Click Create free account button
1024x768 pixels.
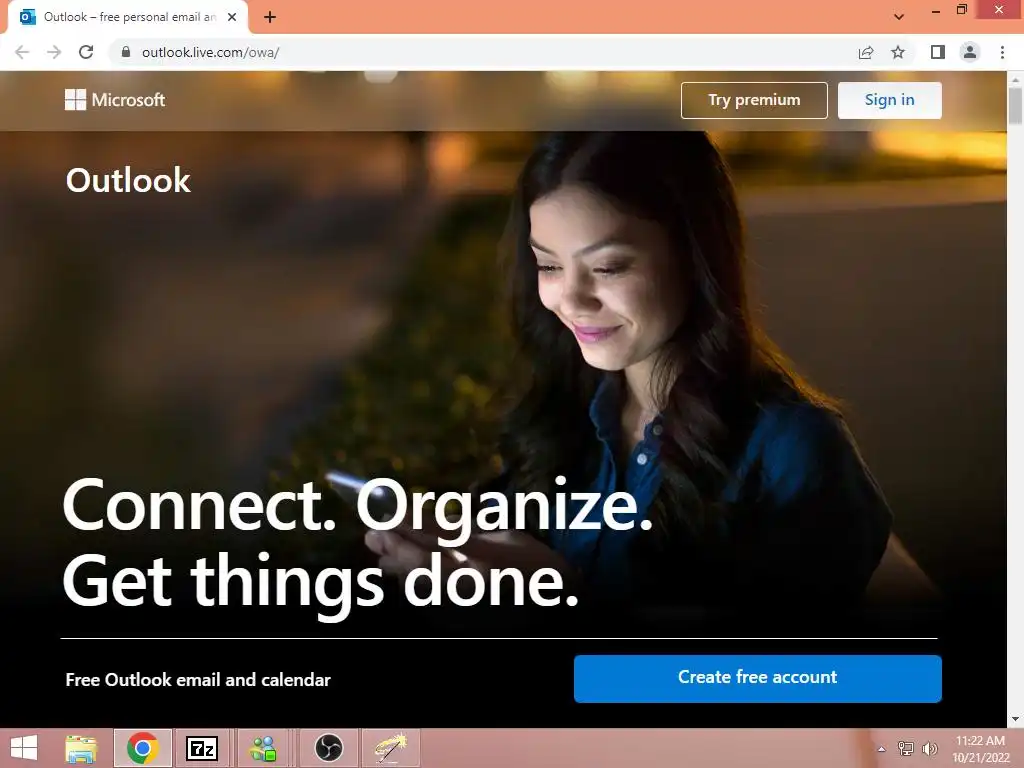(758, 679)
